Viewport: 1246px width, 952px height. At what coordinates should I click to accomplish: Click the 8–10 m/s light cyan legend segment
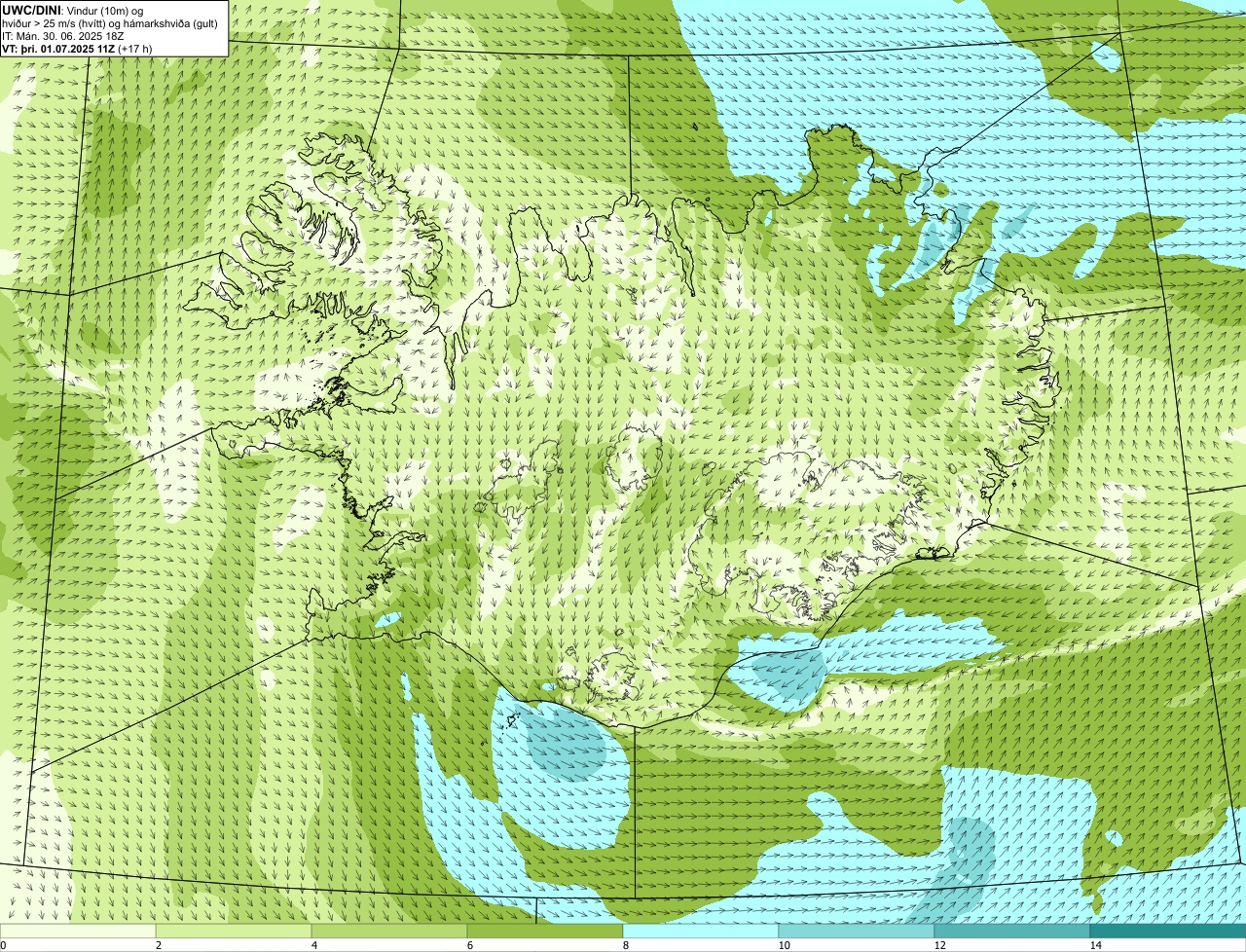pos(701,931)
